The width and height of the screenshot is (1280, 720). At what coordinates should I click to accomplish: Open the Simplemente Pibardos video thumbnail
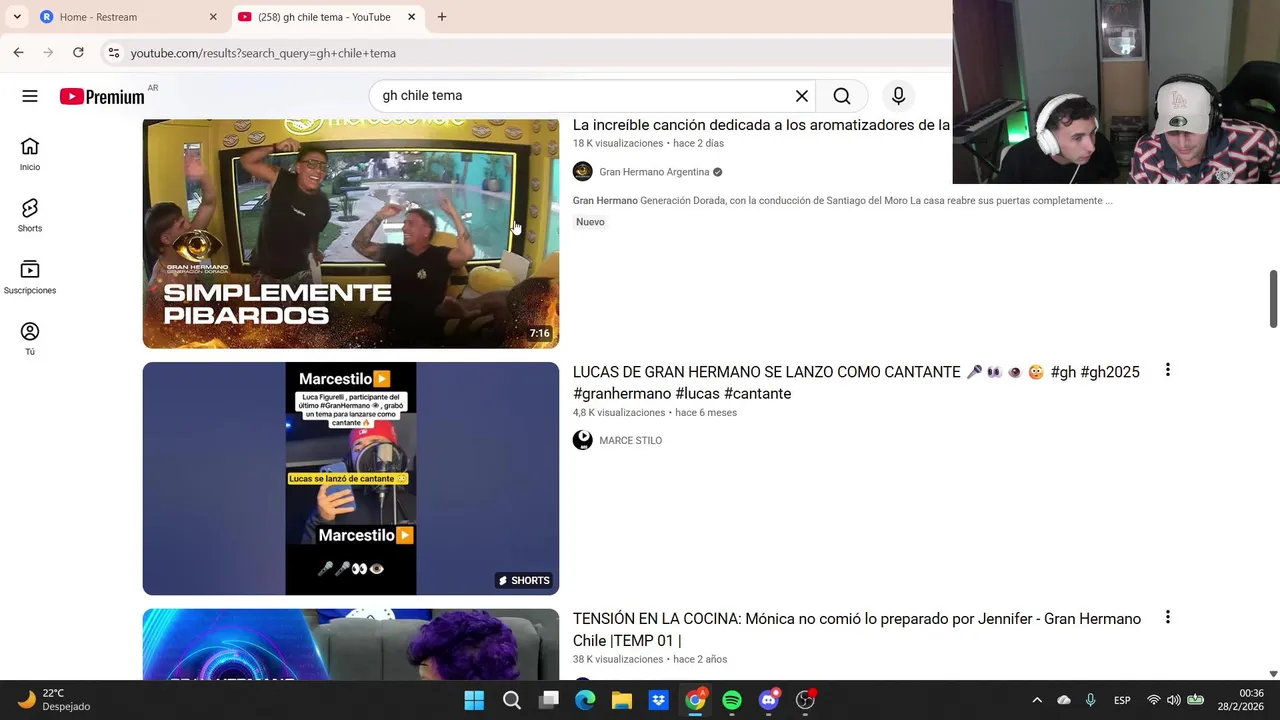tap(351, 233)
